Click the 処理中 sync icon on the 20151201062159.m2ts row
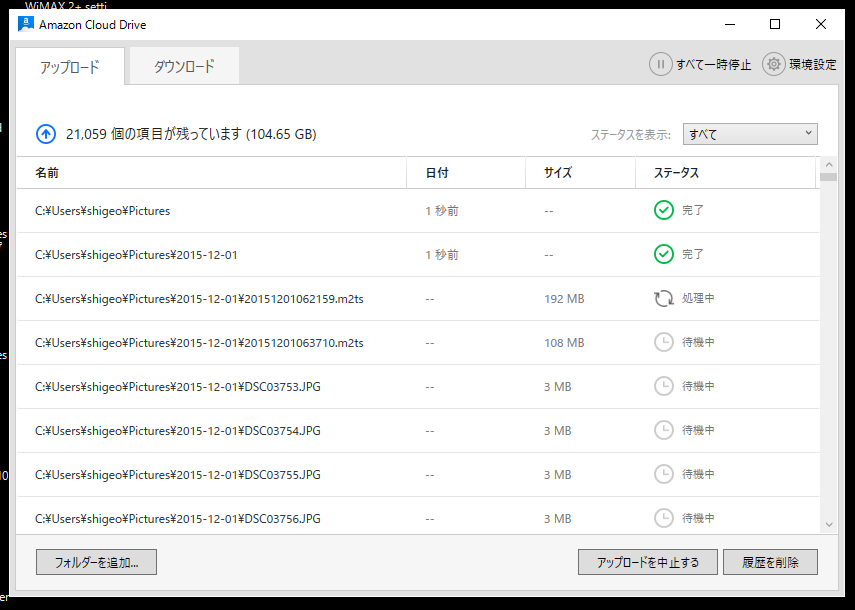 (x=664, y=299)
